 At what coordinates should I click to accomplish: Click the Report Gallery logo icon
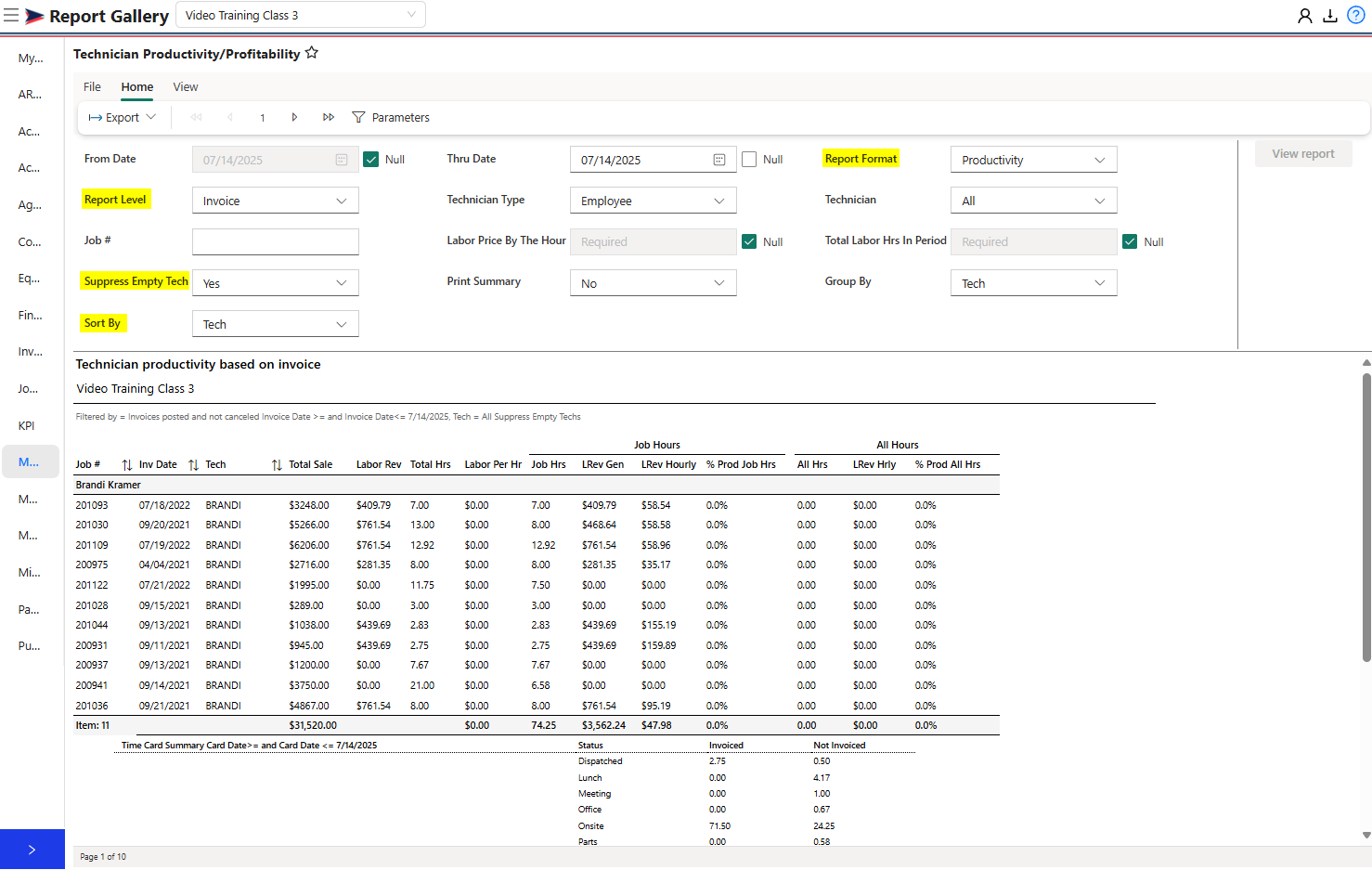(x=34, y=16)
